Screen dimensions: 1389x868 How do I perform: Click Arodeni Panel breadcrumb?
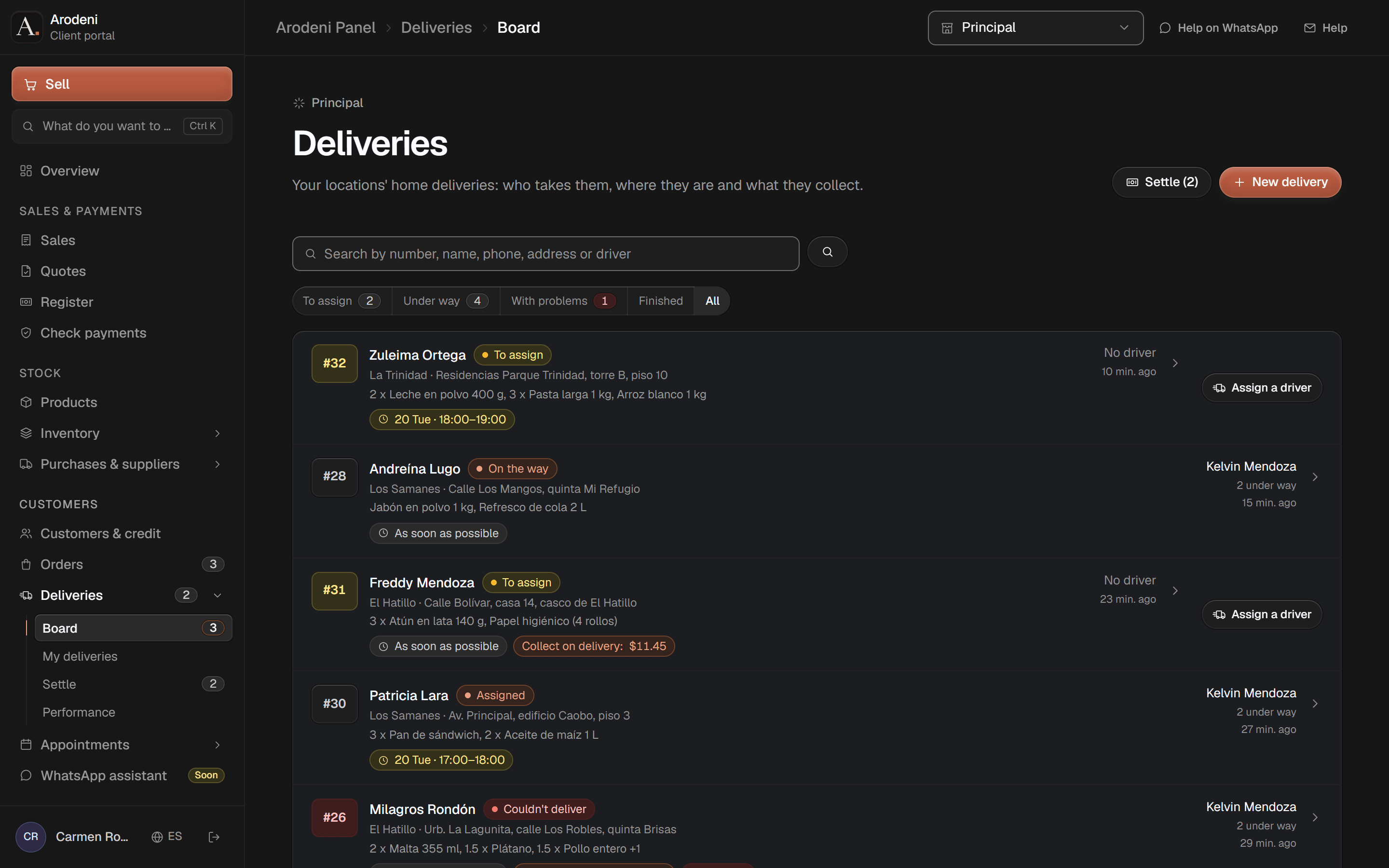[326, 27]
